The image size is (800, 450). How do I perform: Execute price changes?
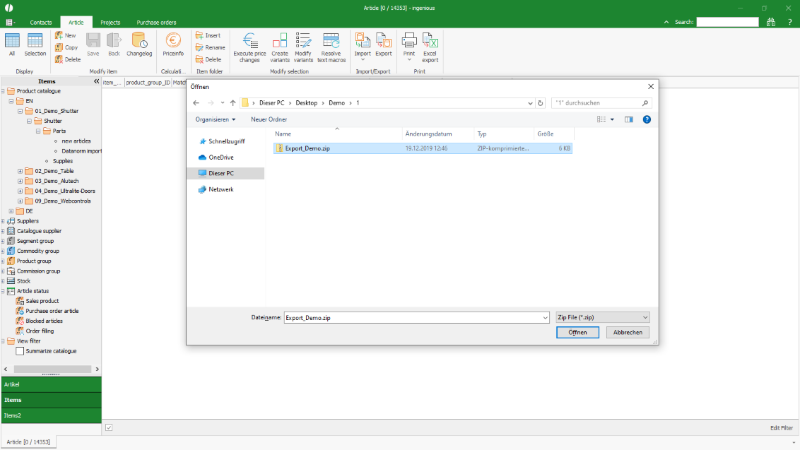pos(249,47)
